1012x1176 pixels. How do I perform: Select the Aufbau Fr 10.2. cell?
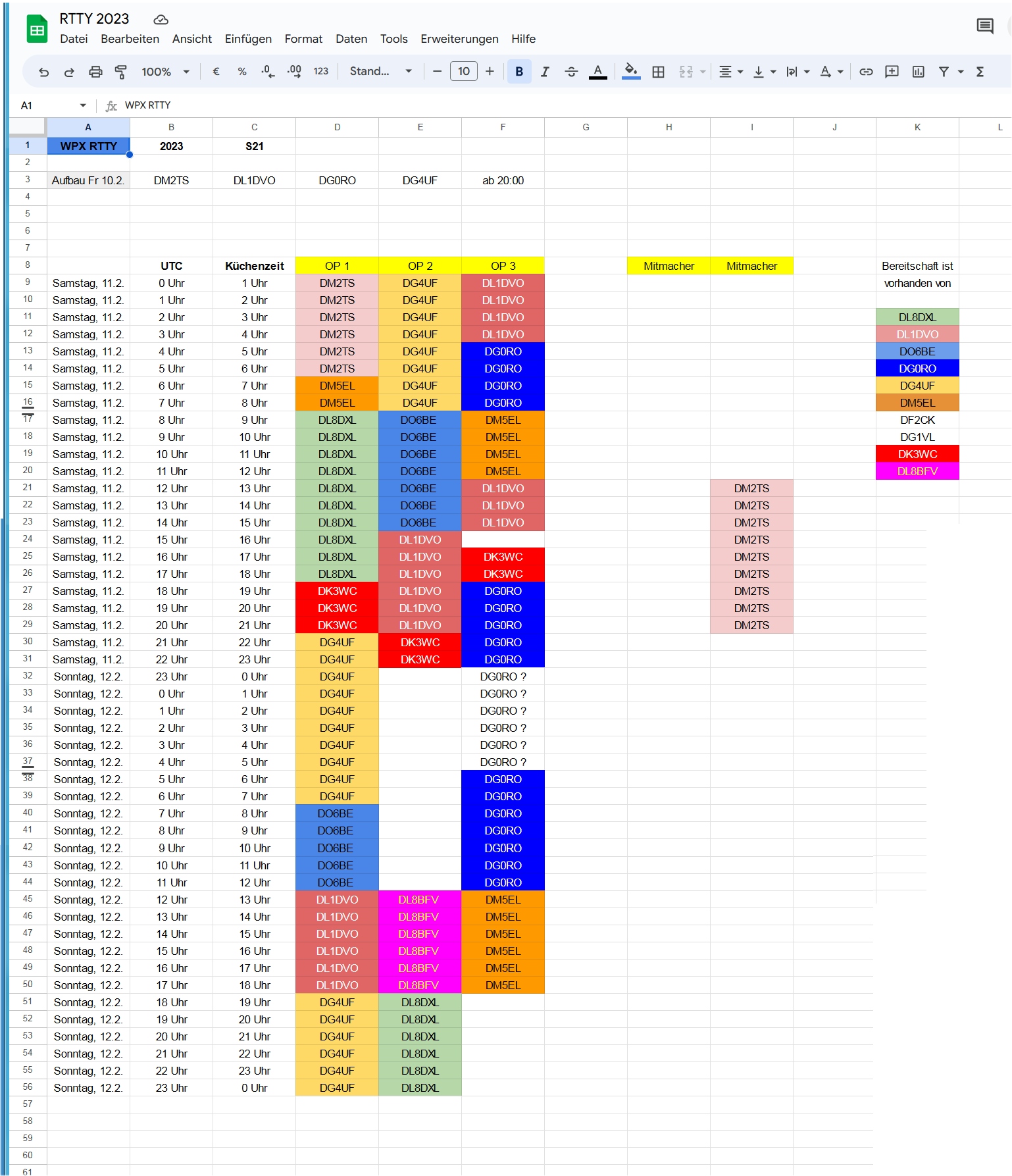(88, 180)
